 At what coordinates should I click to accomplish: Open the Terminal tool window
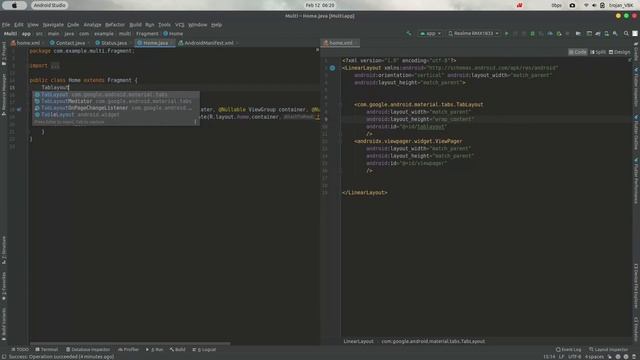click(47, 349)
